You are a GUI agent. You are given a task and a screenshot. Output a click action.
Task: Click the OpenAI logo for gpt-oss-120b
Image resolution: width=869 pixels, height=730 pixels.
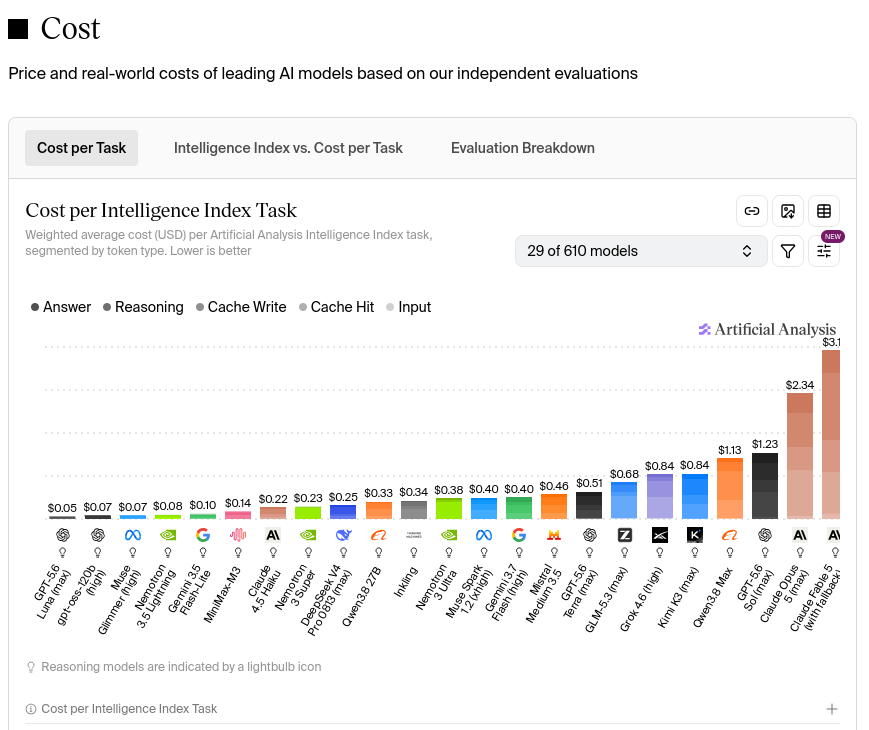pyautogui.click(x=98, y=535)
